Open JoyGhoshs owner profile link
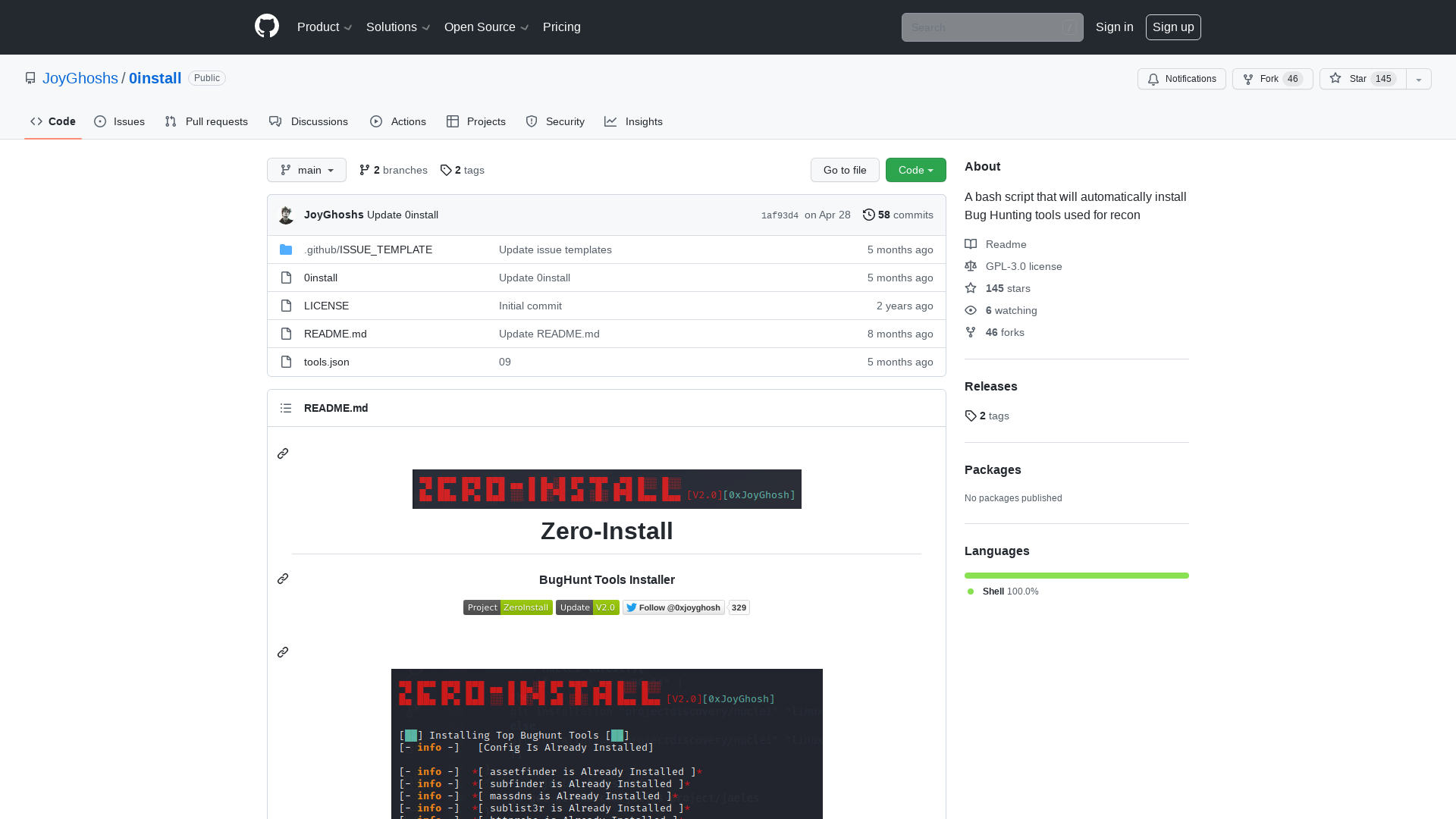This screenshot has height=819, width=1456. point(80,78)
